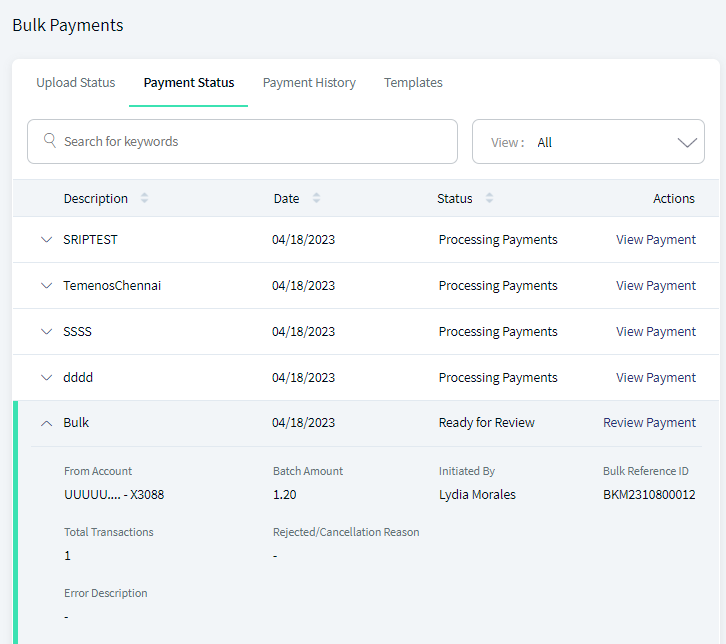726x644 pixels.
Task: Select the Payment Status tab
Action: [188, 82]
